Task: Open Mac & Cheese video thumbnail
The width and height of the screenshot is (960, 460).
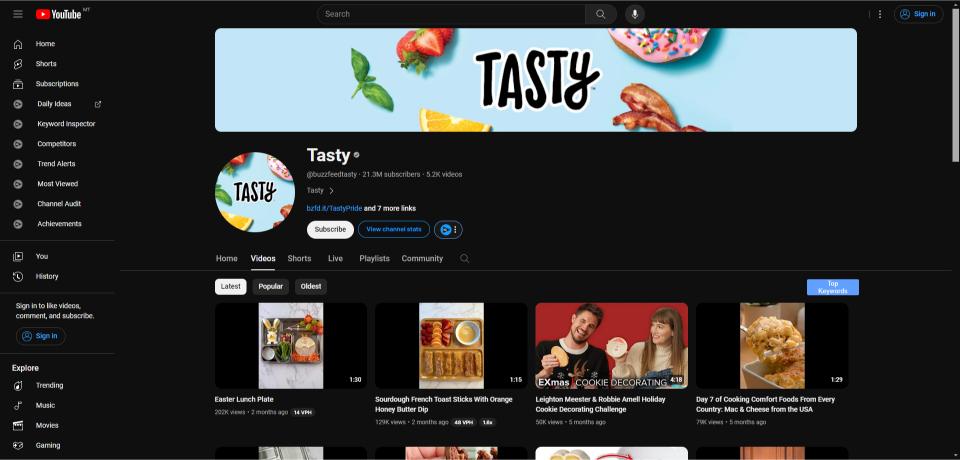Action: coord(772,345)
